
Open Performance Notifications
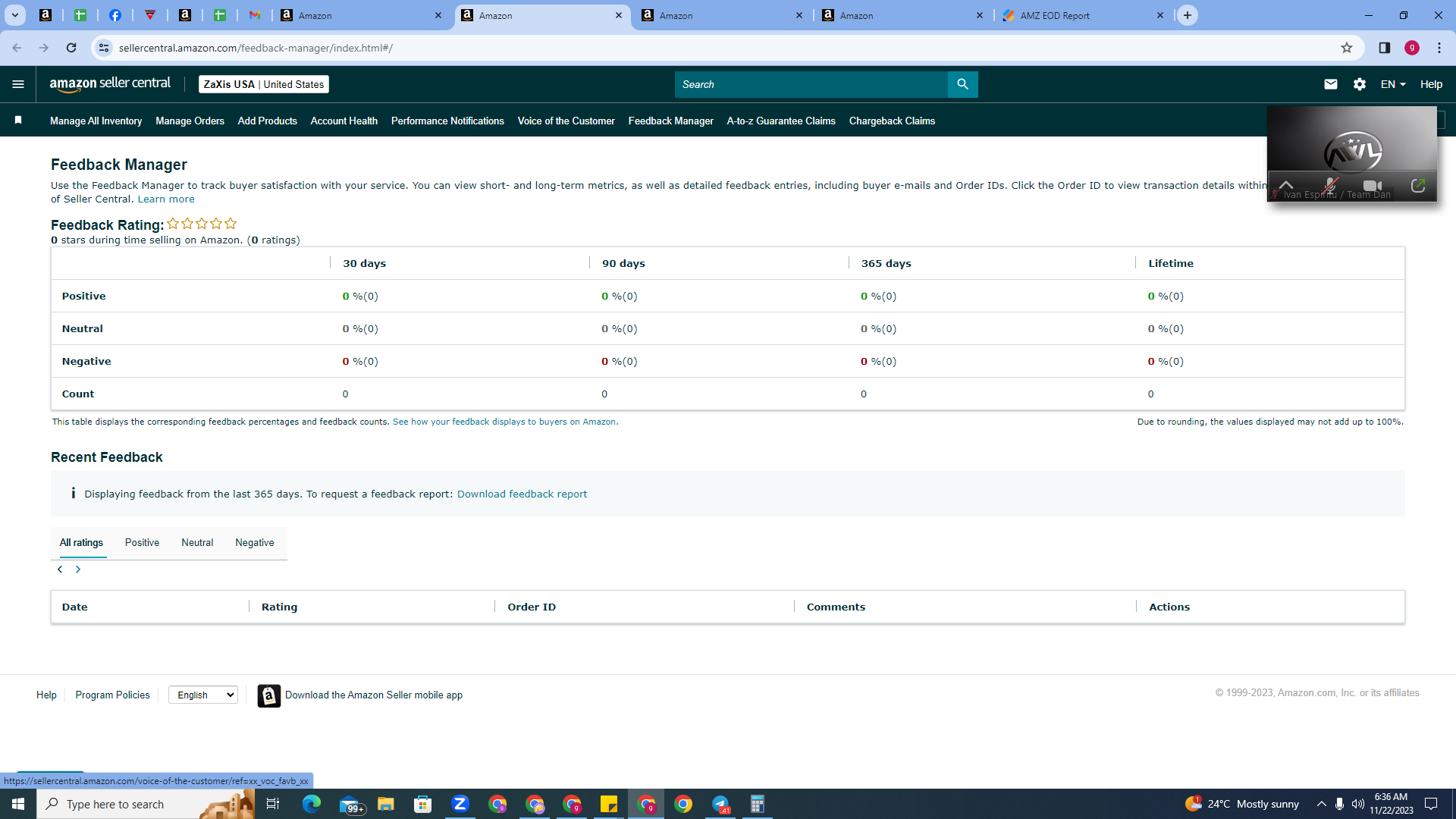click(447, 121)
